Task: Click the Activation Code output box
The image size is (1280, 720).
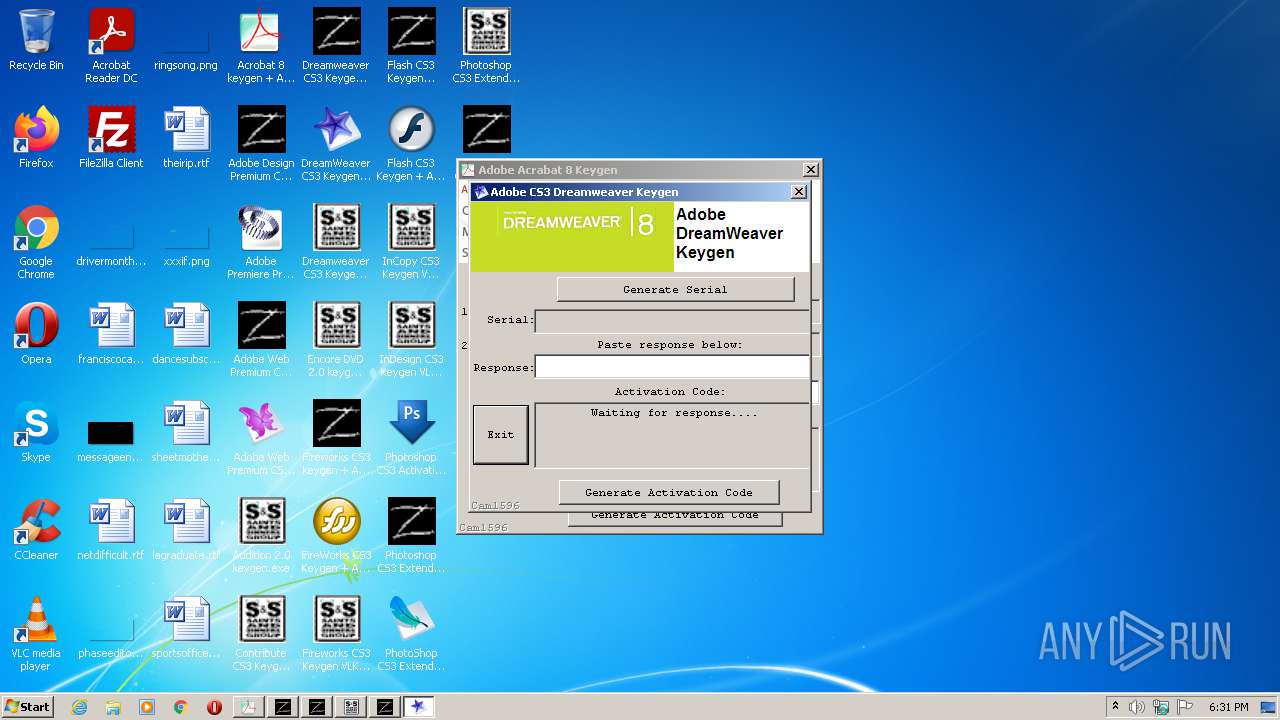Action: pos(671,435)
